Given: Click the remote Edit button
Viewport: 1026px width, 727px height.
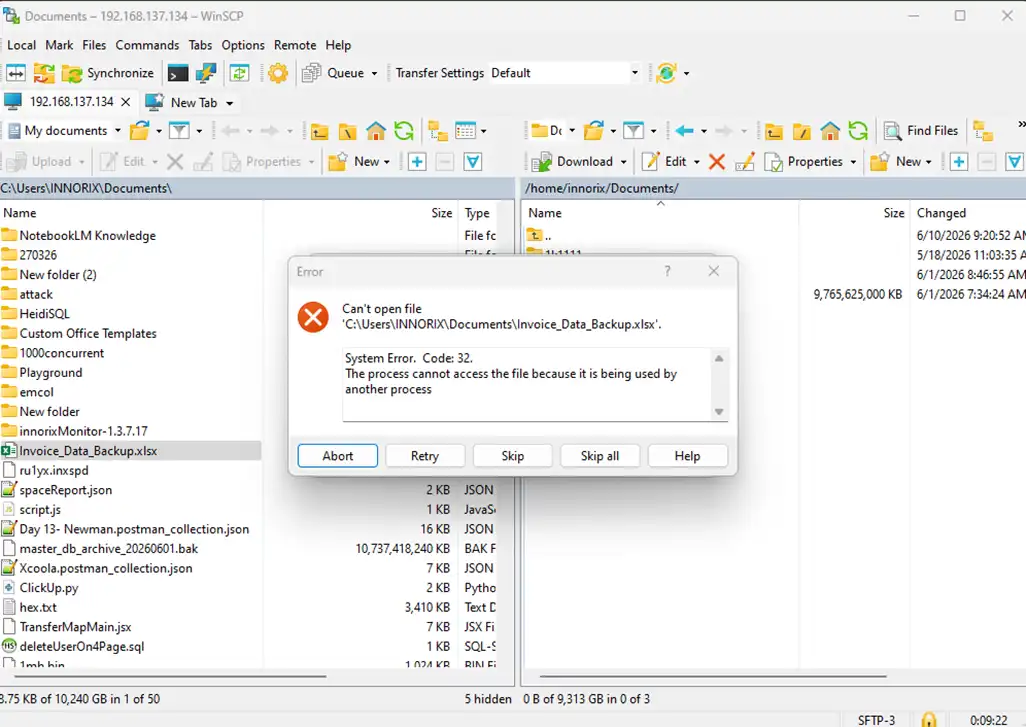Looking at the screenshot, I should tap(664, 161).
